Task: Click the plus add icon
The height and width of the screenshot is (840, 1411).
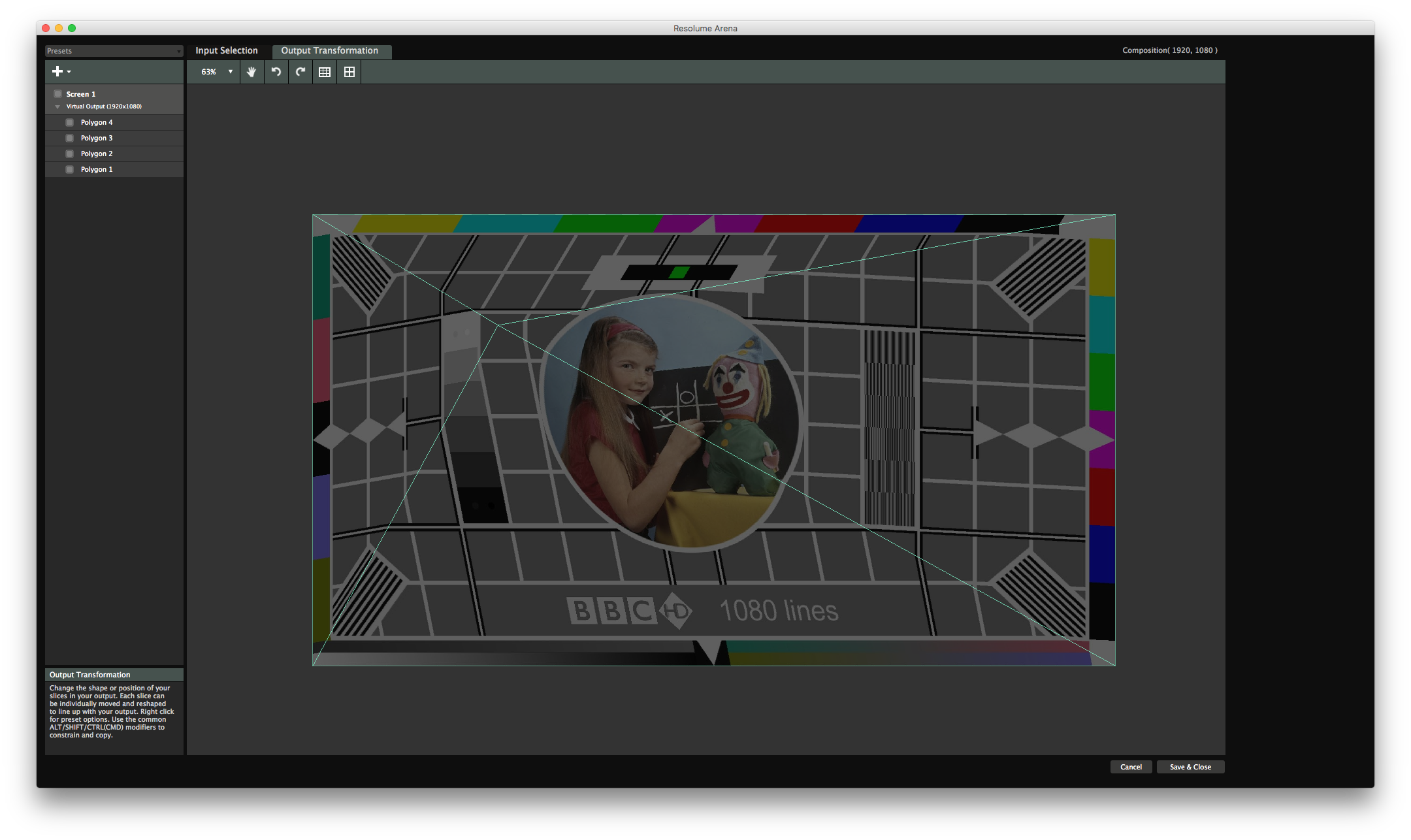Action: pos(57,71)
